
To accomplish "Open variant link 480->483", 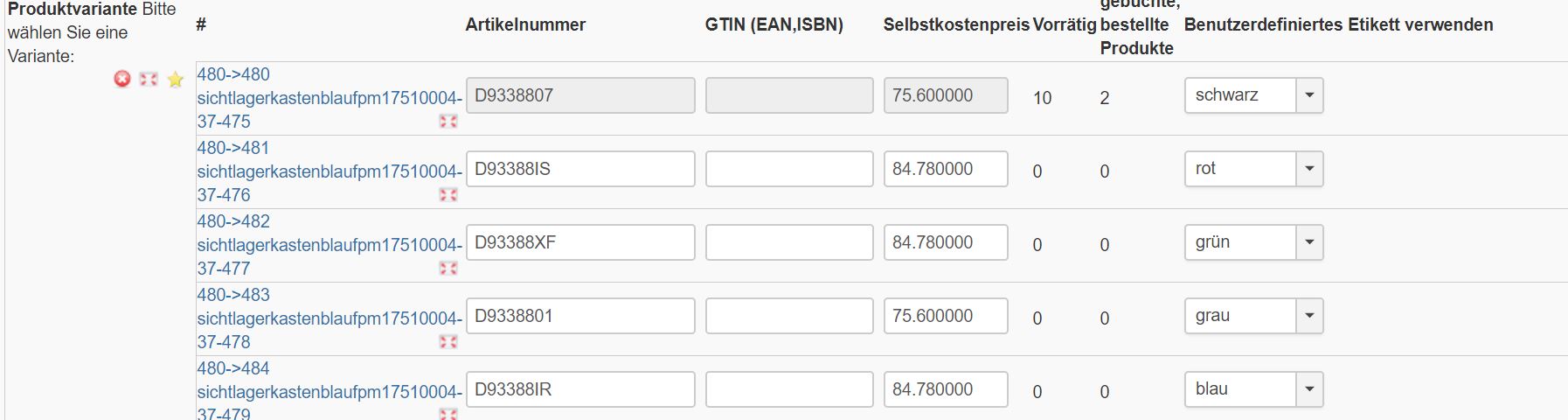I will (x=233, y=295).
